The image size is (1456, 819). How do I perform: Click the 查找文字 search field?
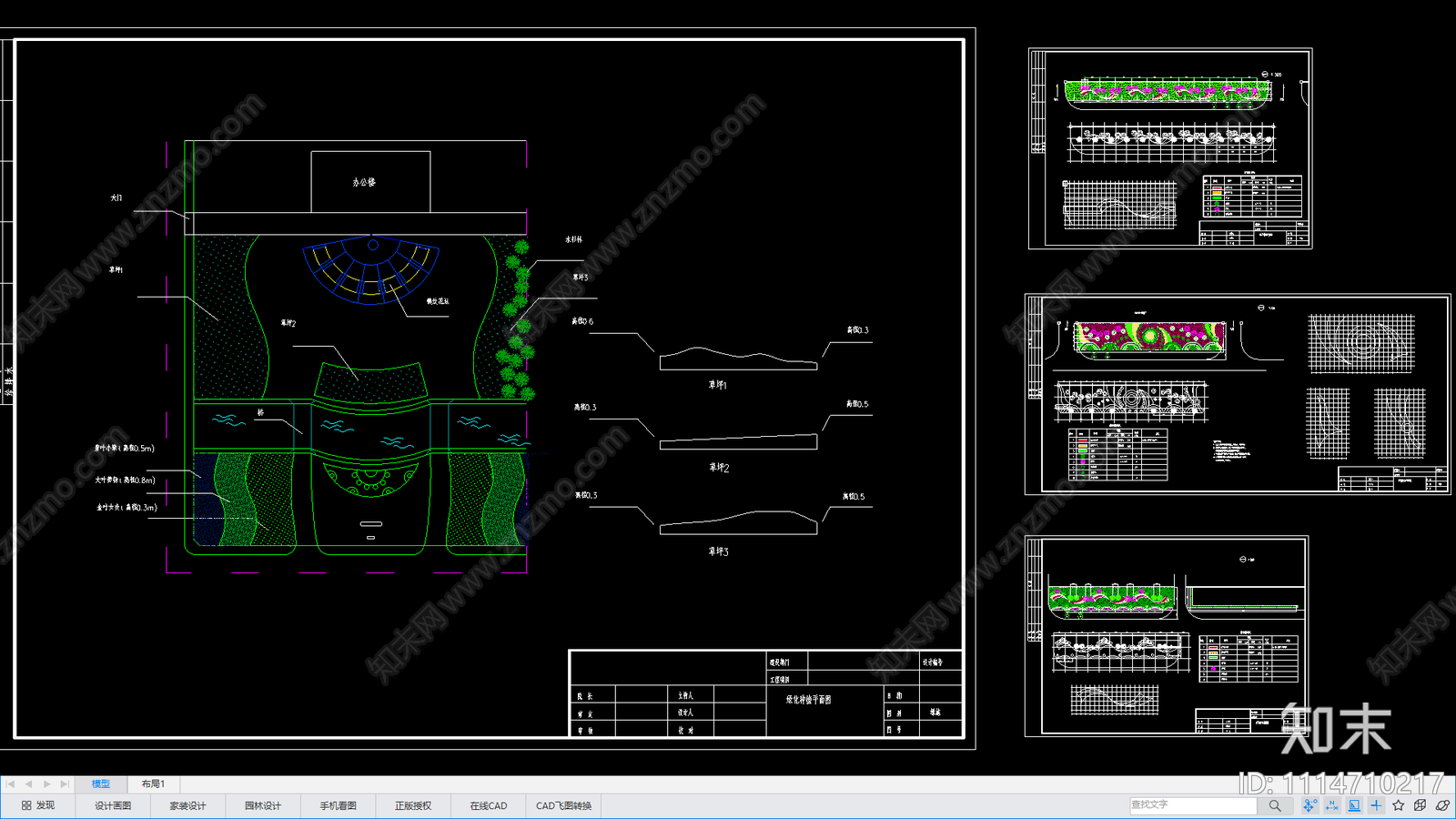1193,805
